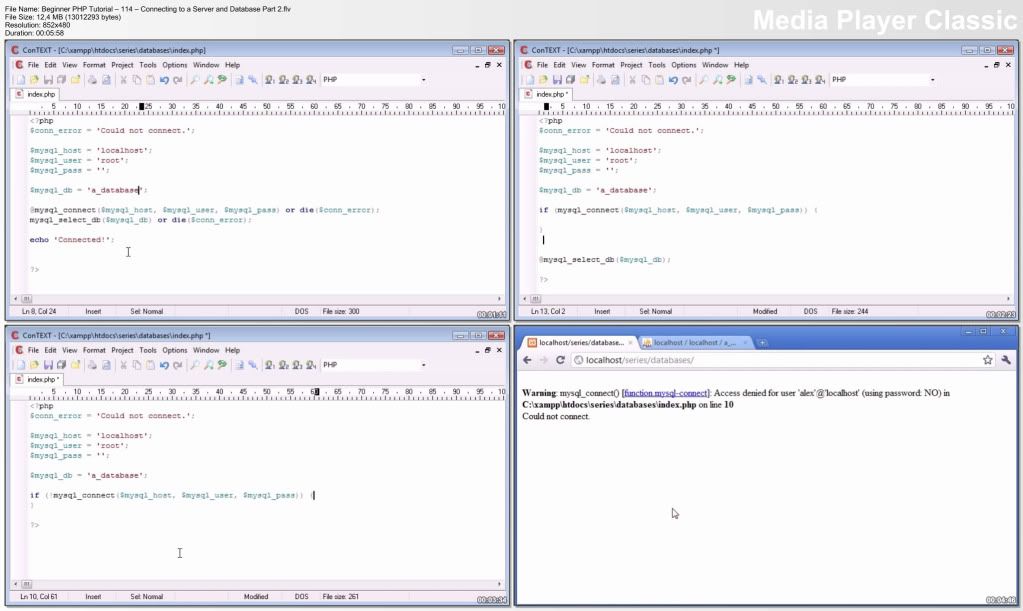1023x611 pixels.
Task: Click the 'if (!mysql_connect(' code line
Action: coord(172,496)
